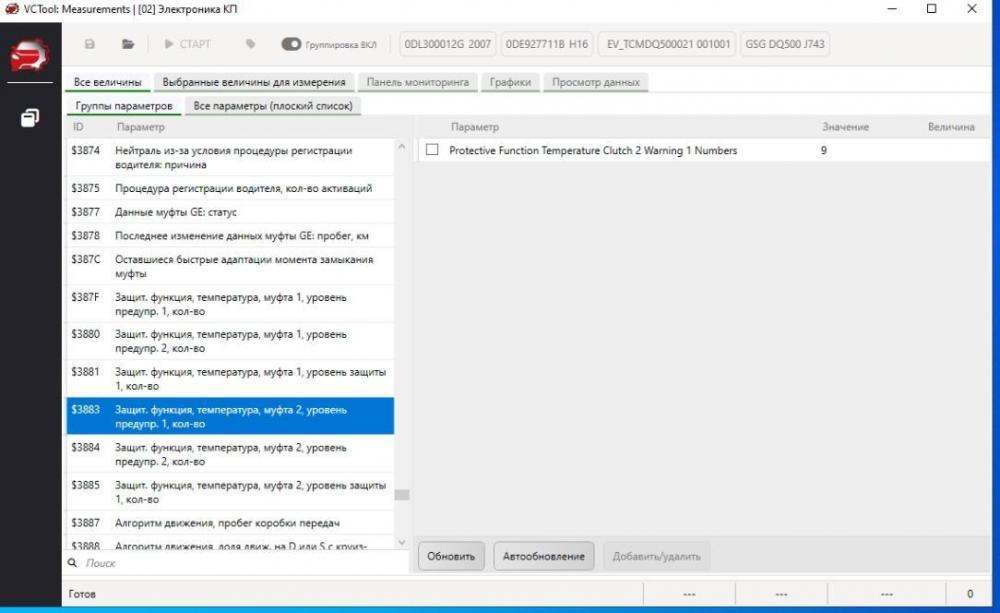Switch to Выбранные величины для измерения tab
The image size is (1000, 613).
[x=254, y=82]
